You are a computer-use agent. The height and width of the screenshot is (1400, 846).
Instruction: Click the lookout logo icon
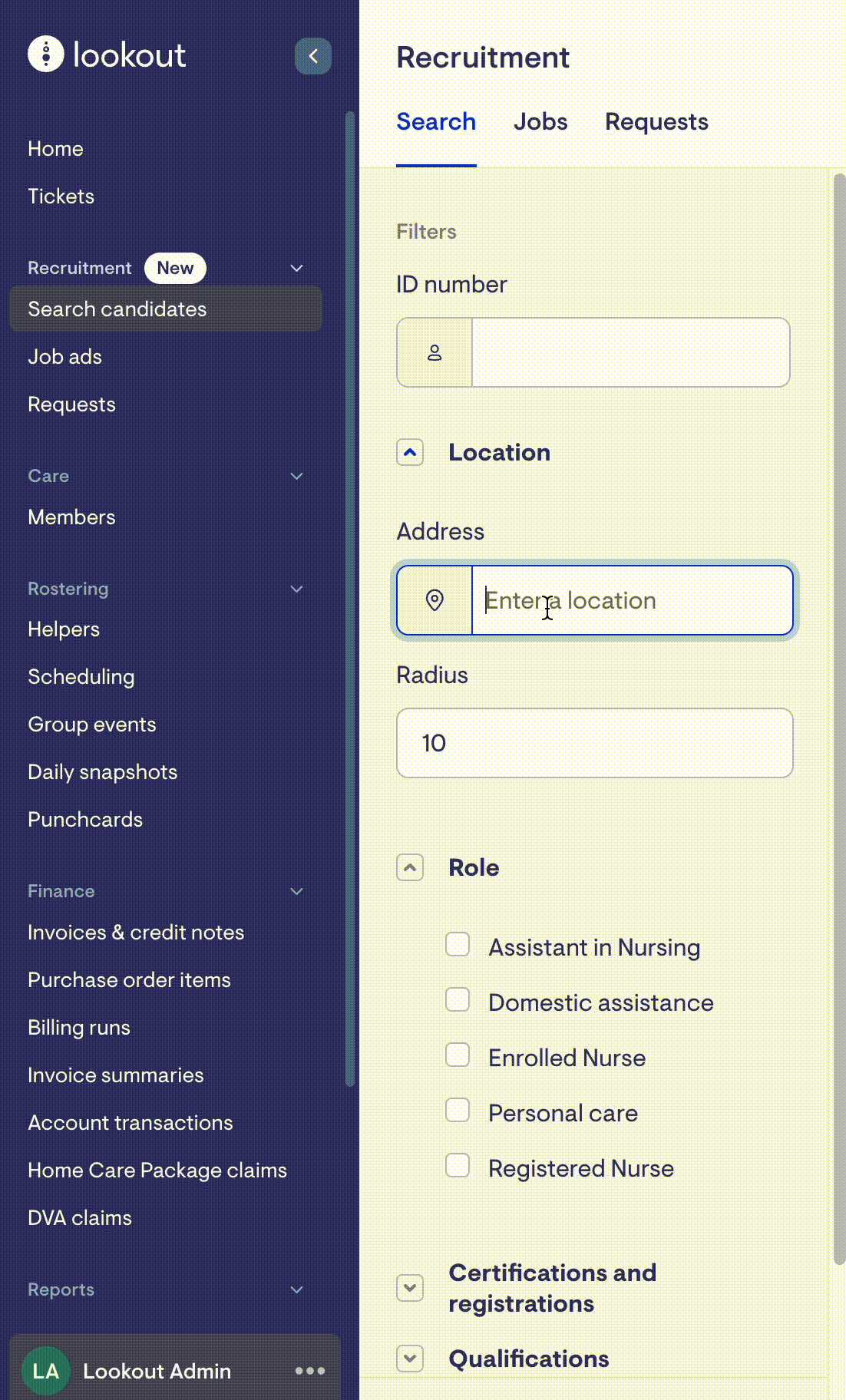tap(46, 54)
